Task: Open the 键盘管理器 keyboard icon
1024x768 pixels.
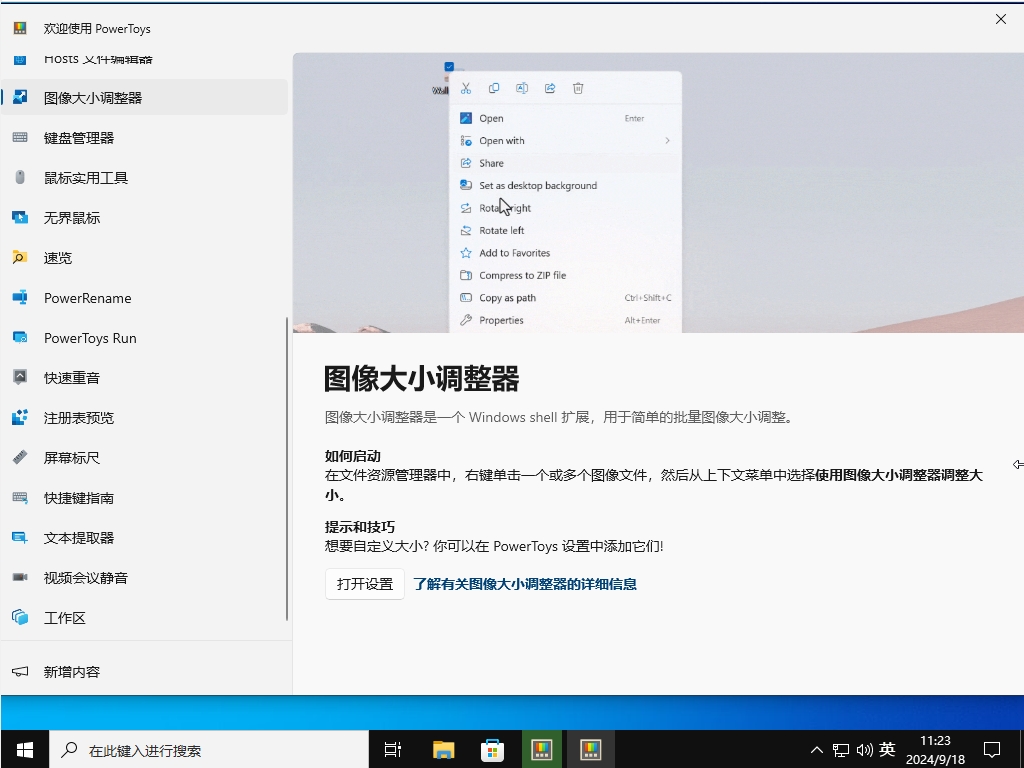Action: (20, 137)
